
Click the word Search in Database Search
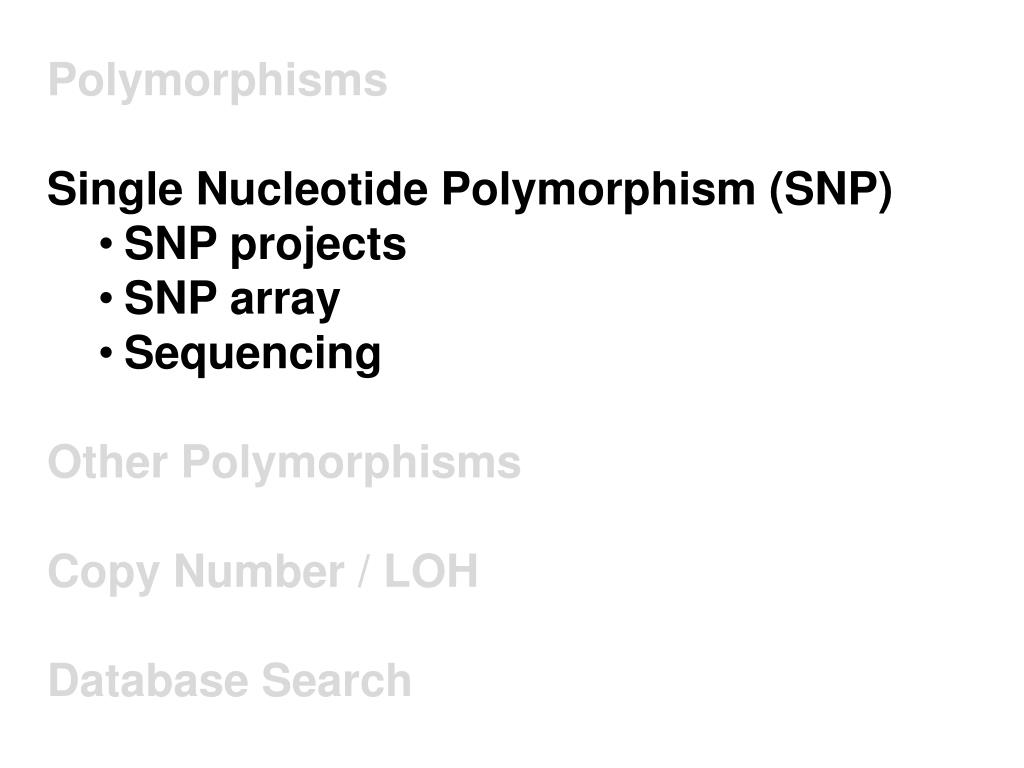point(336,680)
